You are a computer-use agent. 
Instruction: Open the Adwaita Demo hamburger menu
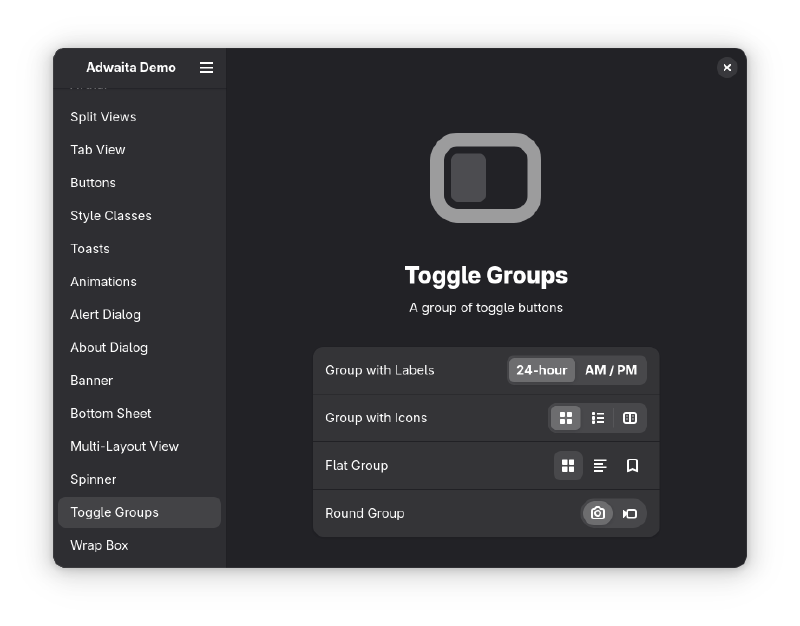tap(206, 68)
